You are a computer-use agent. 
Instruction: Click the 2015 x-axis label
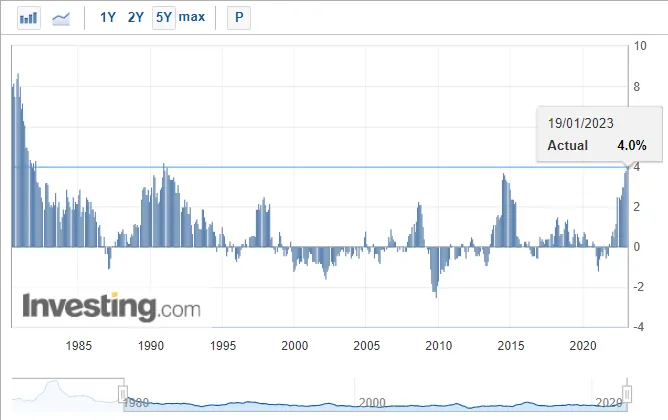[x=511, y=345]
